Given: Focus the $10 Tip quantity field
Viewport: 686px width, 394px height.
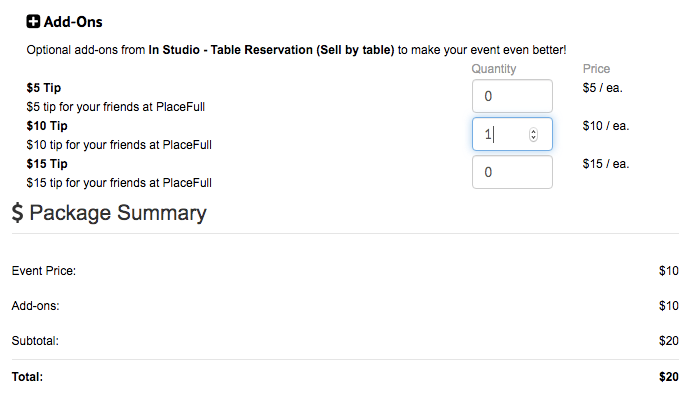Looking at the screenshot, I should [x=512, y=134].
